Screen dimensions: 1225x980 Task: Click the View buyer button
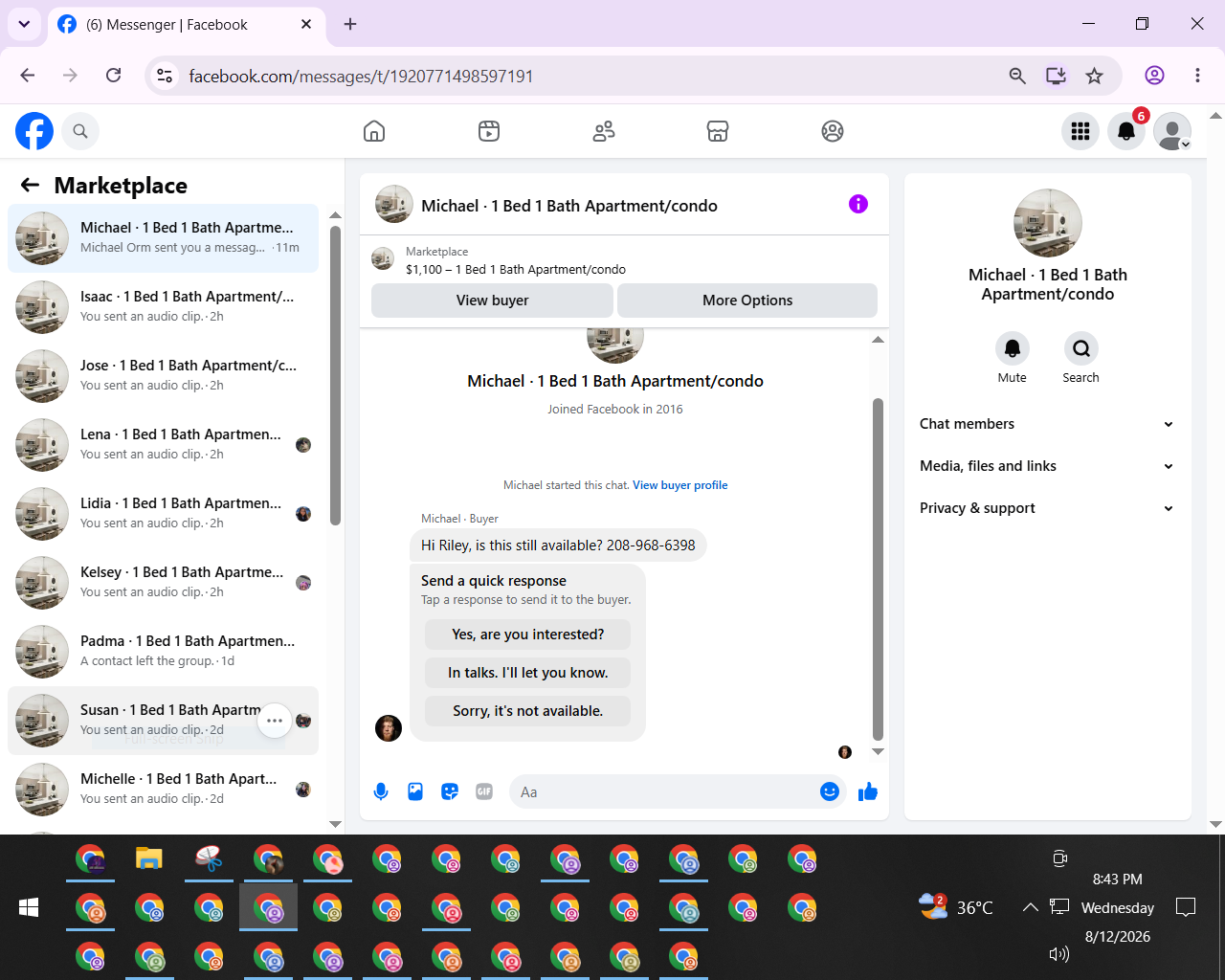492,301
